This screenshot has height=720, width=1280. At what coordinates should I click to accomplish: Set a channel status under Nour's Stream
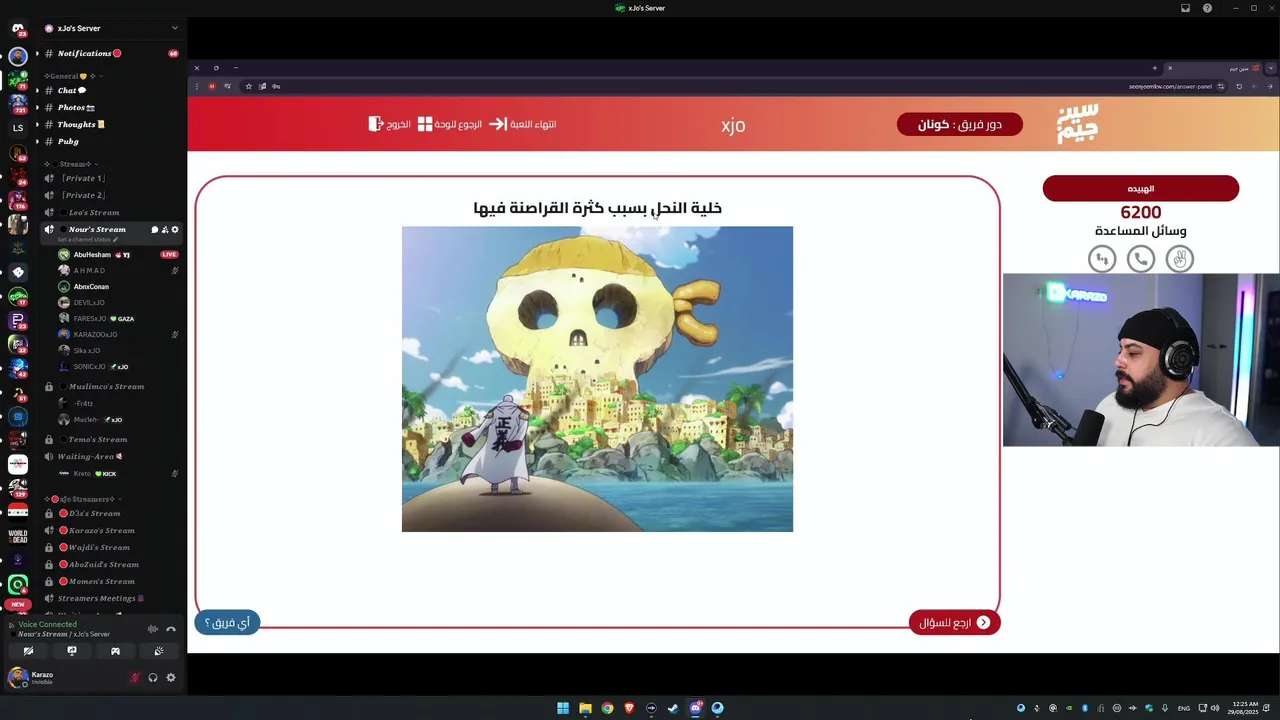(x=88, y=240)
